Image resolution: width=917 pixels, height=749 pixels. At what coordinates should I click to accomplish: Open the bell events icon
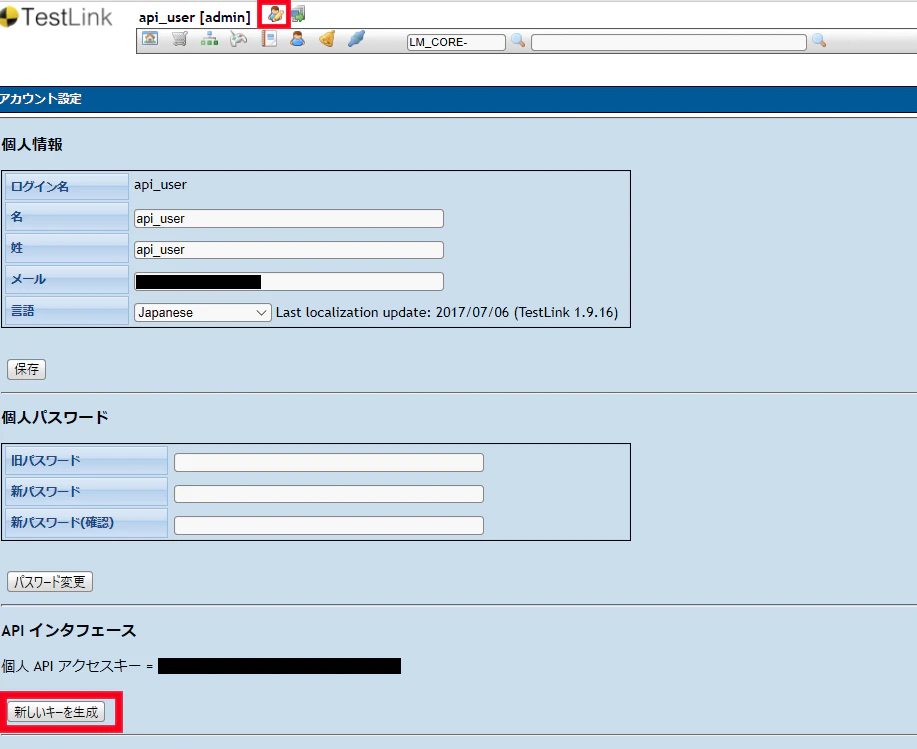pos(327,39)
